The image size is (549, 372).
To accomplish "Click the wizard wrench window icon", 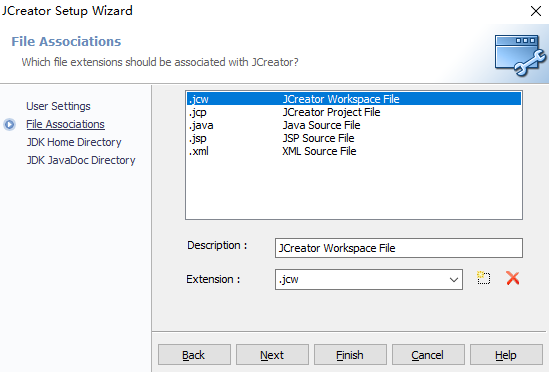I will [x=520, y=55].
